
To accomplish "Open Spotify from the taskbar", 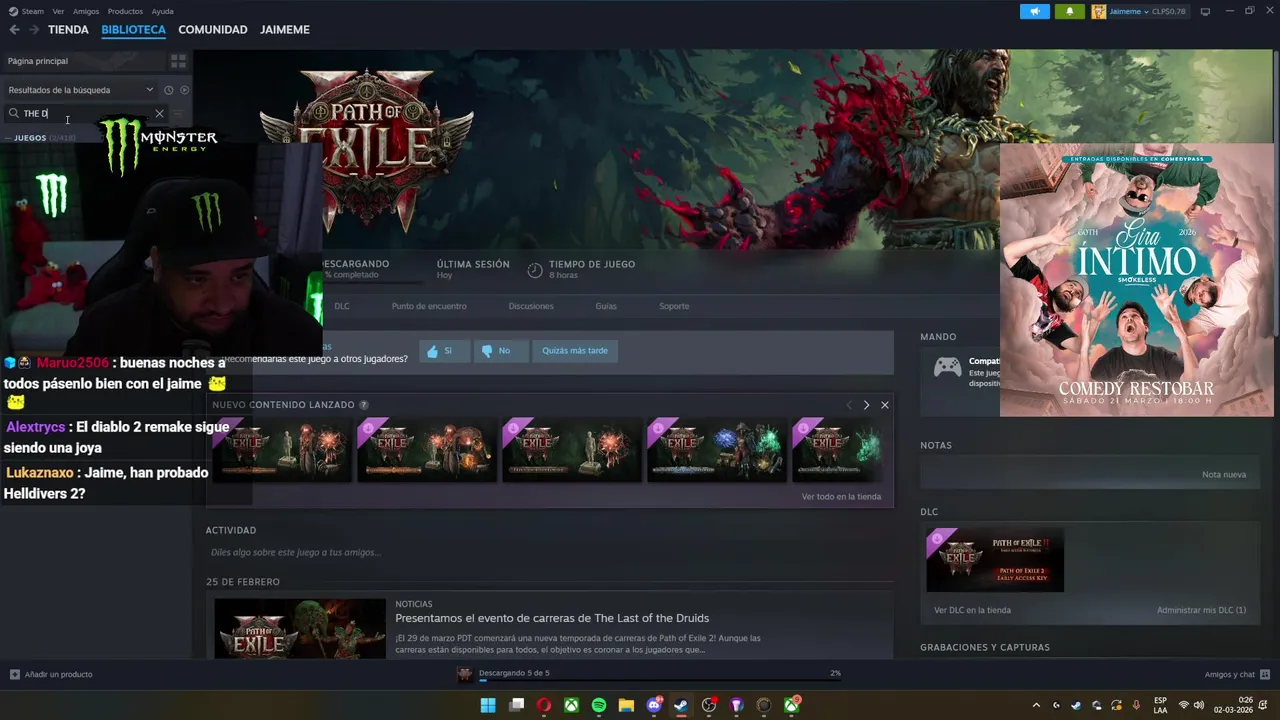I will click(x=598, y=705).
